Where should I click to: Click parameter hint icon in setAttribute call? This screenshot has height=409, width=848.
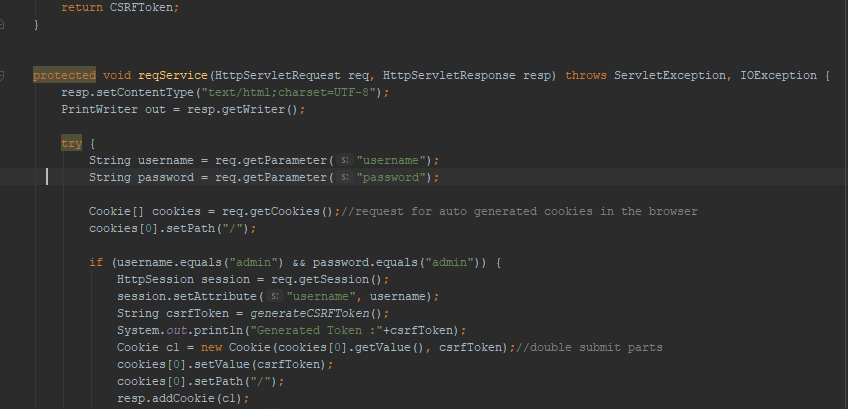click(x=275, y=296)
